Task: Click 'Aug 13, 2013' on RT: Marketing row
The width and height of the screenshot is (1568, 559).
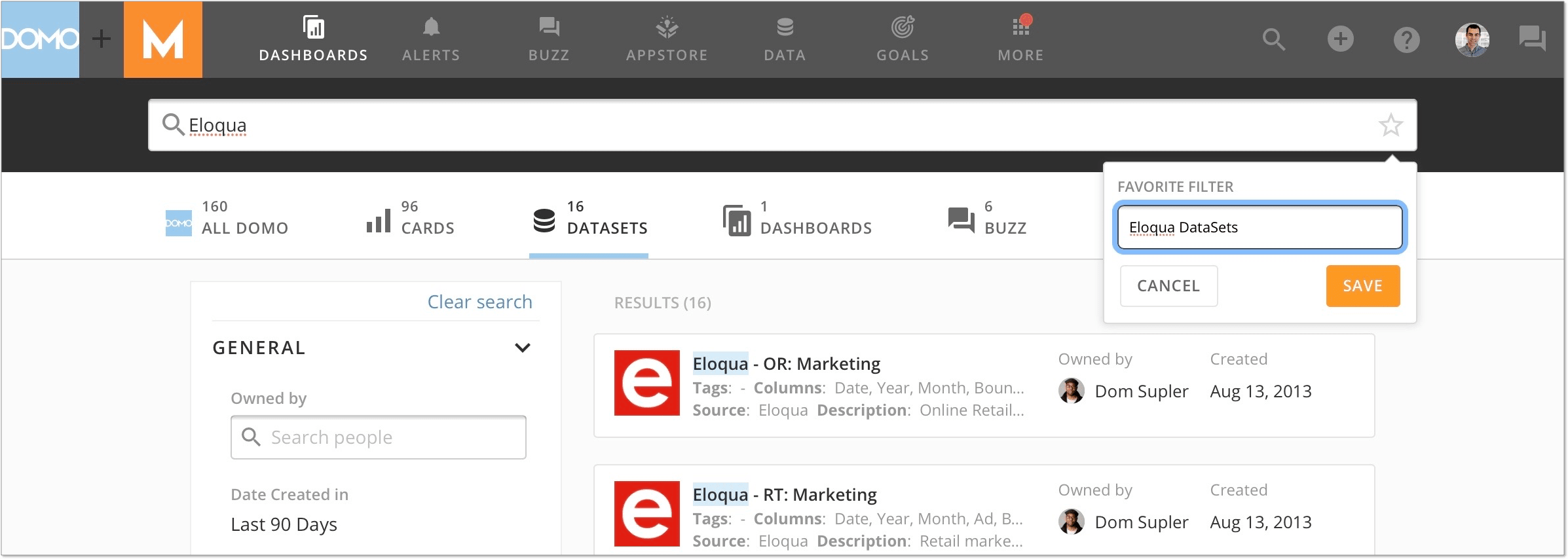Action: click(1261, 522)
